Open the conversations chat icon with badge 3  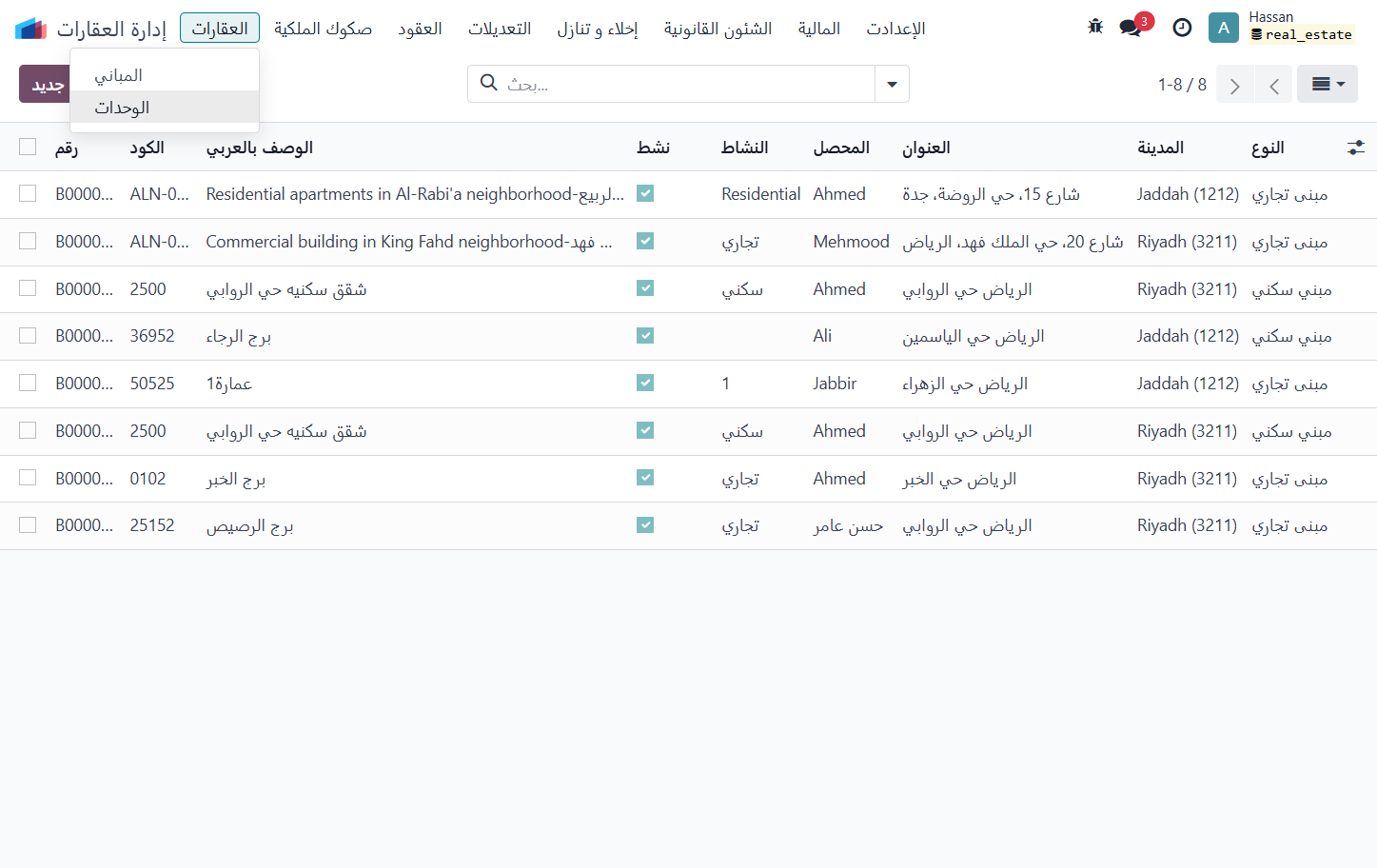[1131, 28]
